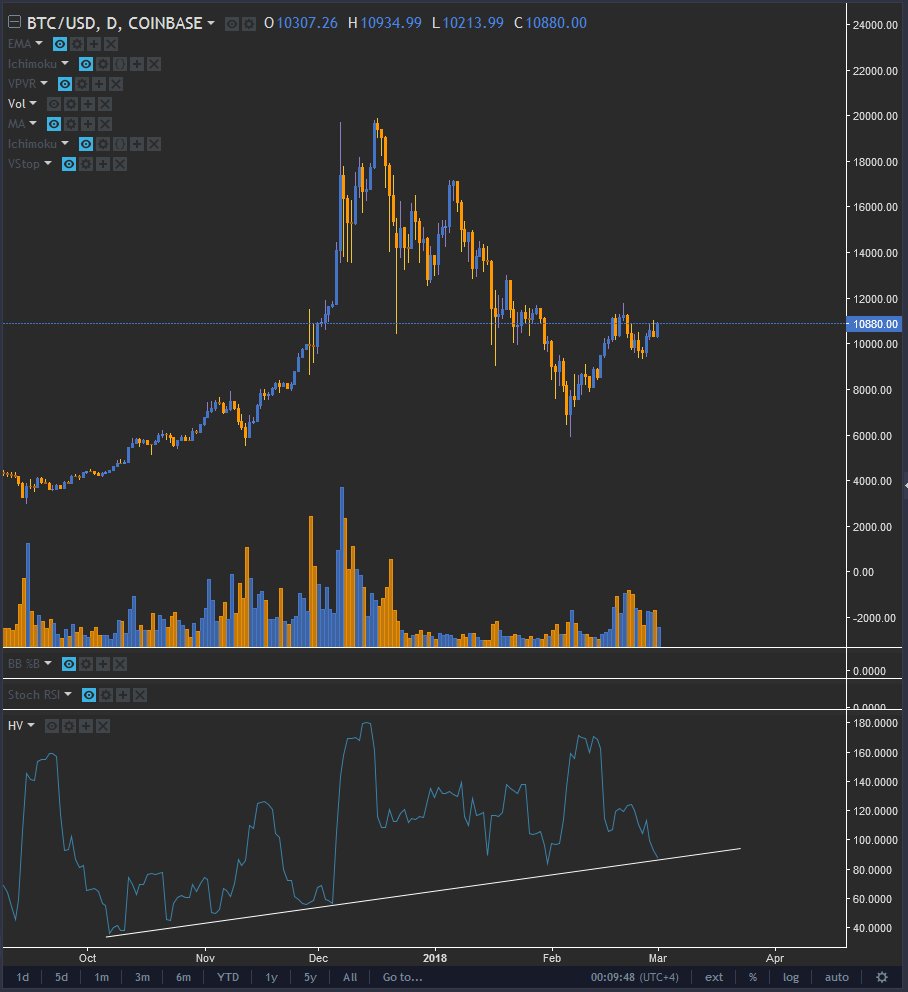This screenshot has height=992, width=908.
Task: Toggle HV indicator visibility eye
Action: [52, 726]
